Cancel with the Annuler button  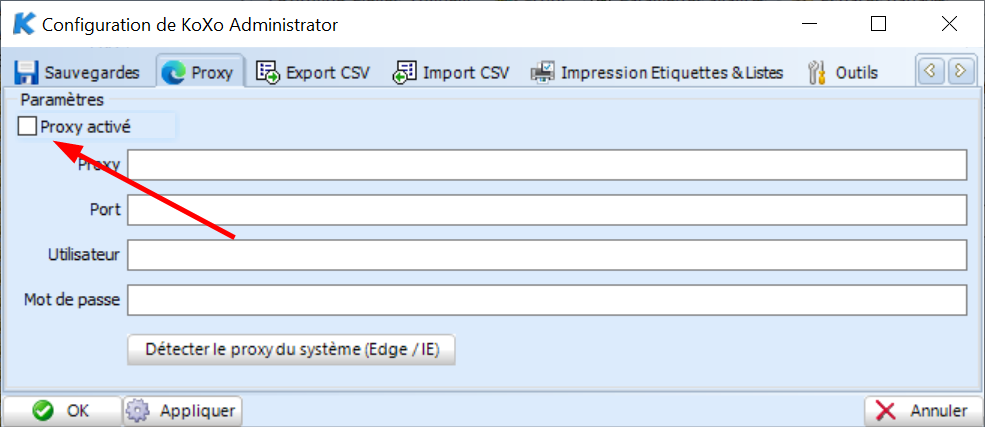[923, 411]
